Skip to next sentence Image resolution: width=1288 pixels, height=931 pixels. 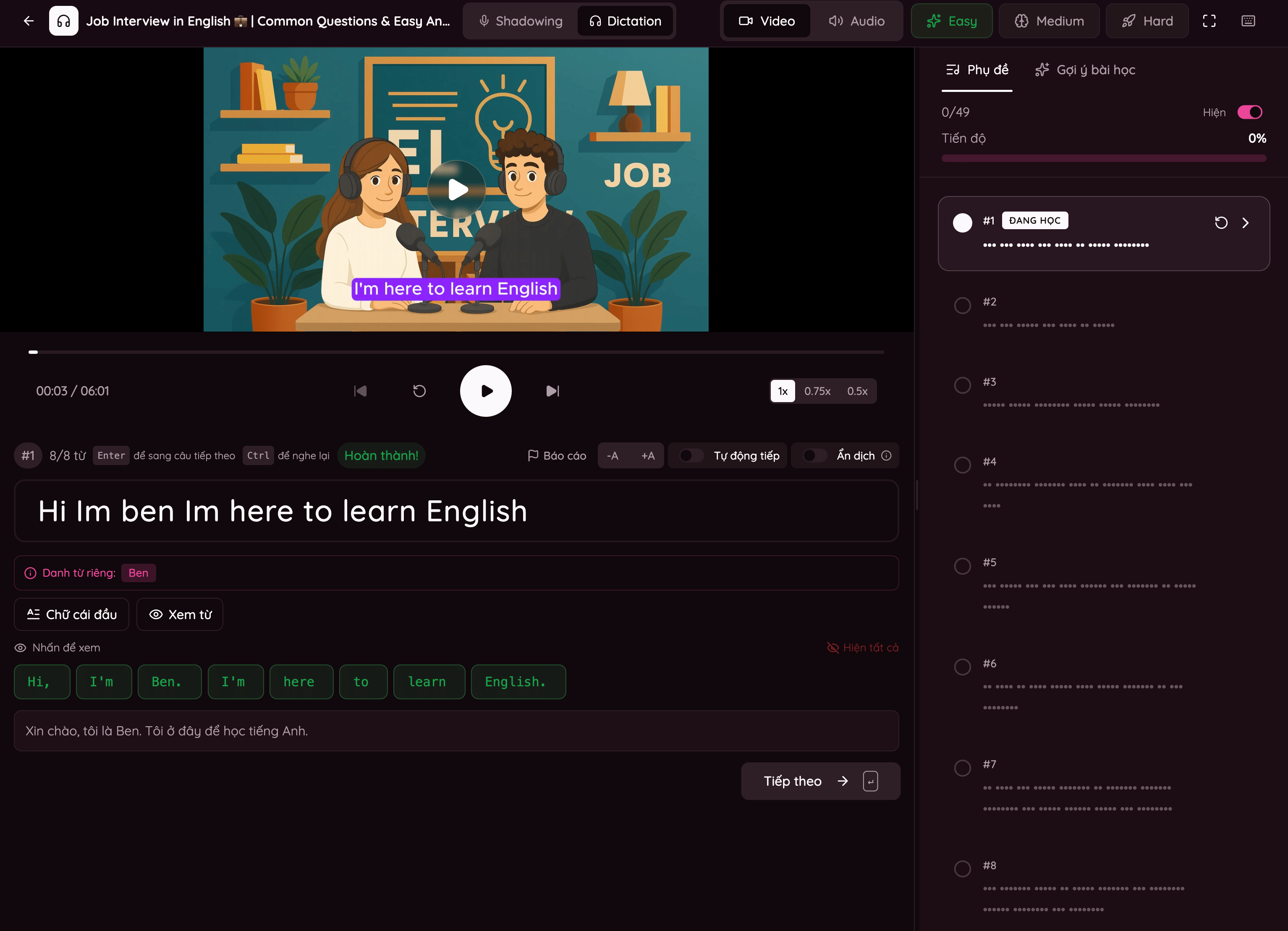click(x=552, y=391)
